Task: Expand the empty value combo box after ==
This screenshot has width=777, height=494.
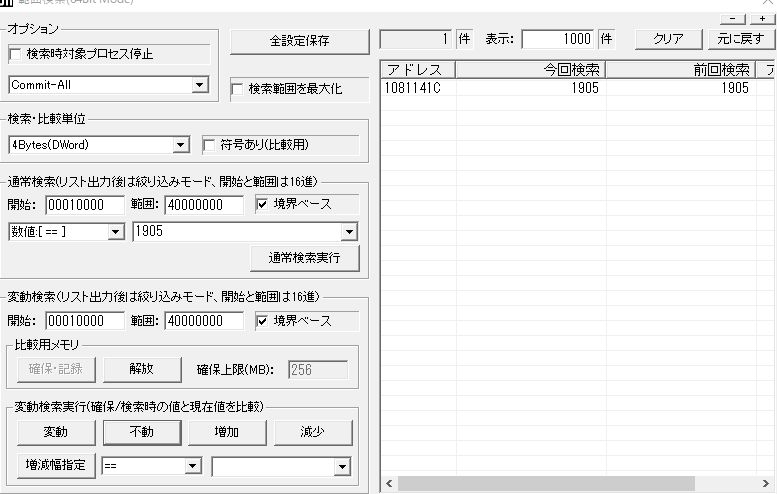Action: tap(341, 466)
